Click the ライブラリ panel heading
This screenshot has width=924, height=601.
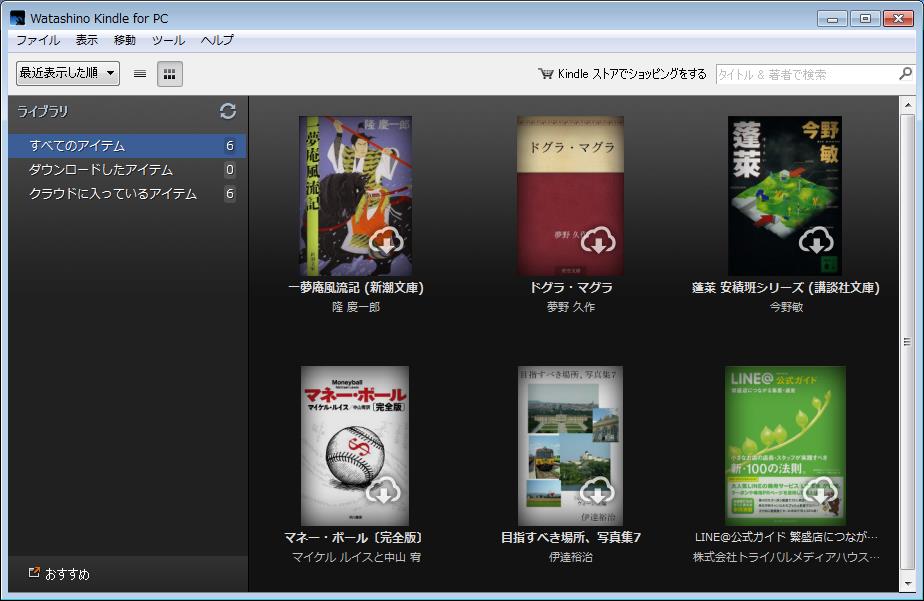pos(42,111)
